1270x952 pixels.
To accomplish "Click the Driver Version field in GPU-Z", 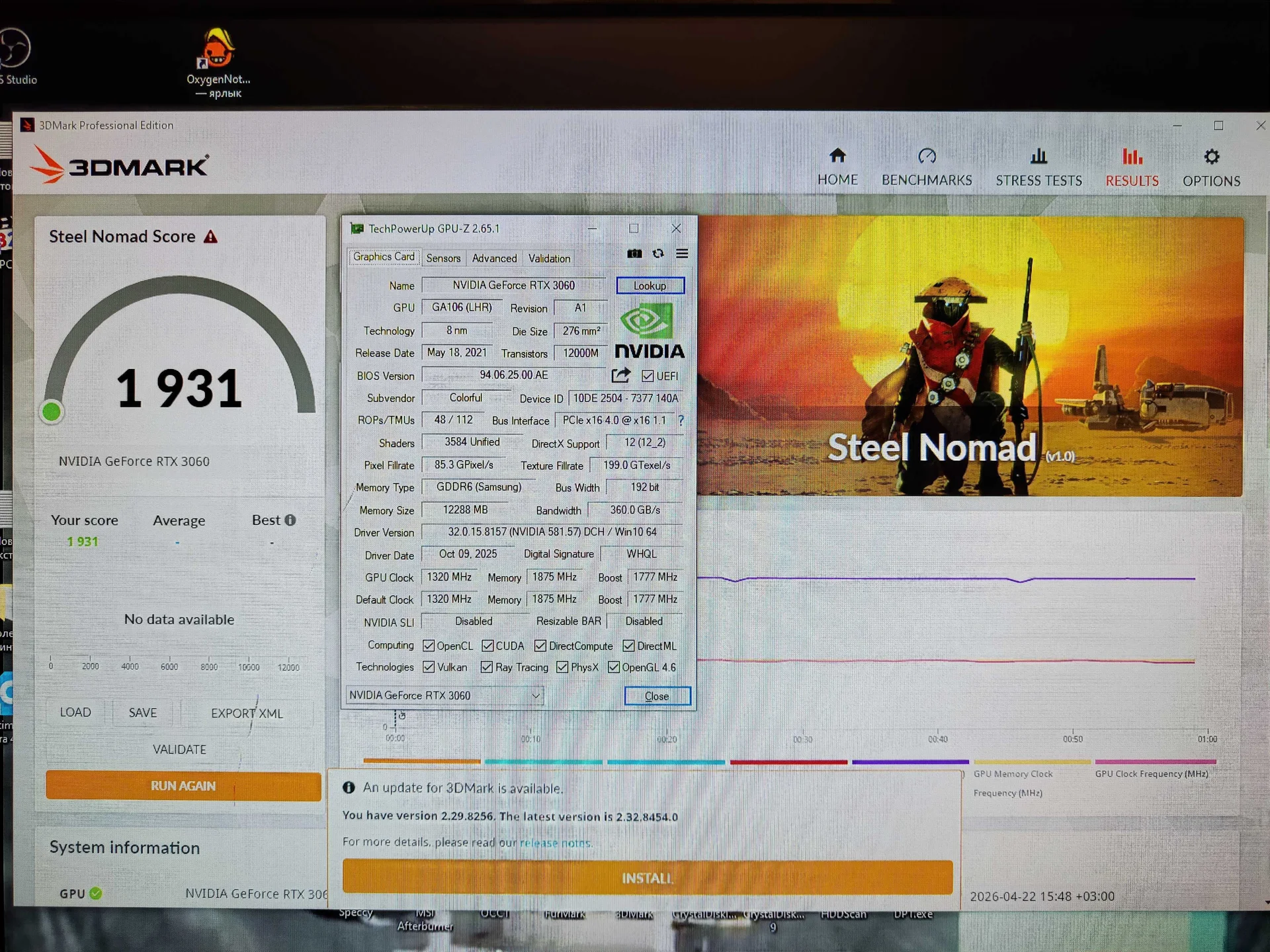I will coord(552,532).
